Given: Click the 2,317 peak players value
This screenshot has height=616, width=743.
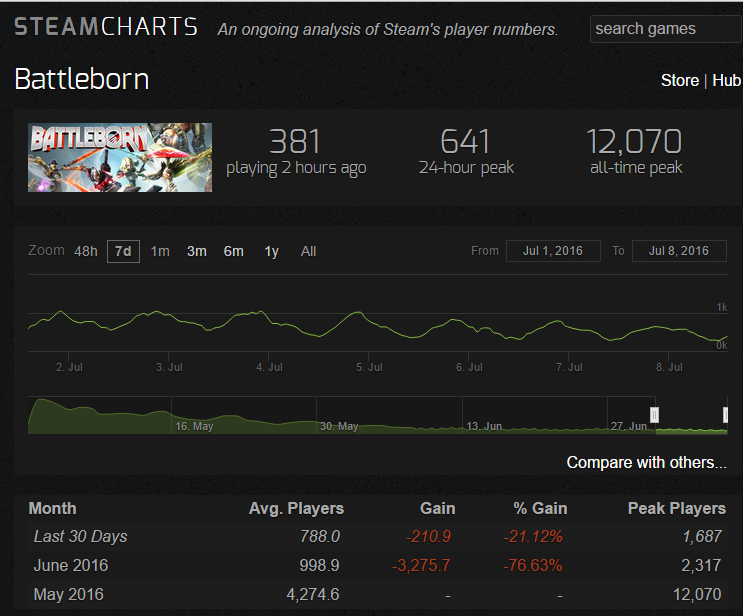Looking at the screenshot, I should point(701,566).
